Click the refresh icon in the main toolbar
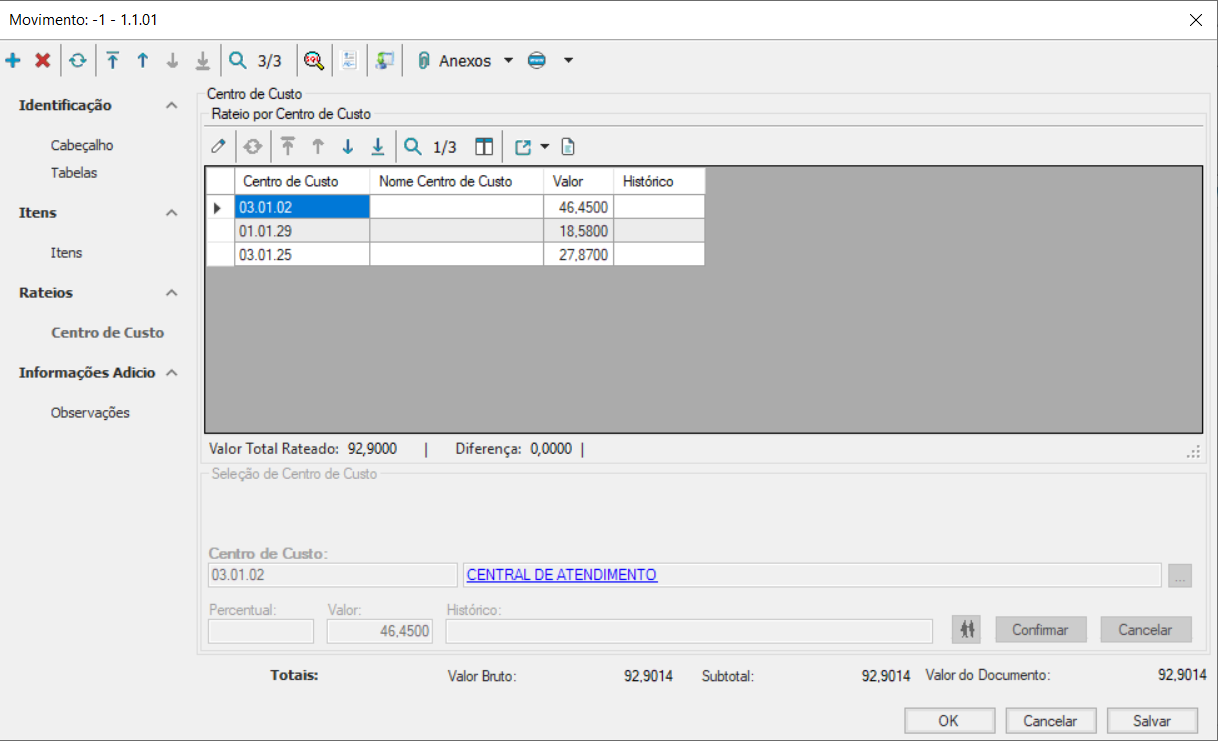The width and height of the screenshot is (1218, 741). click(x=77, y=61)
